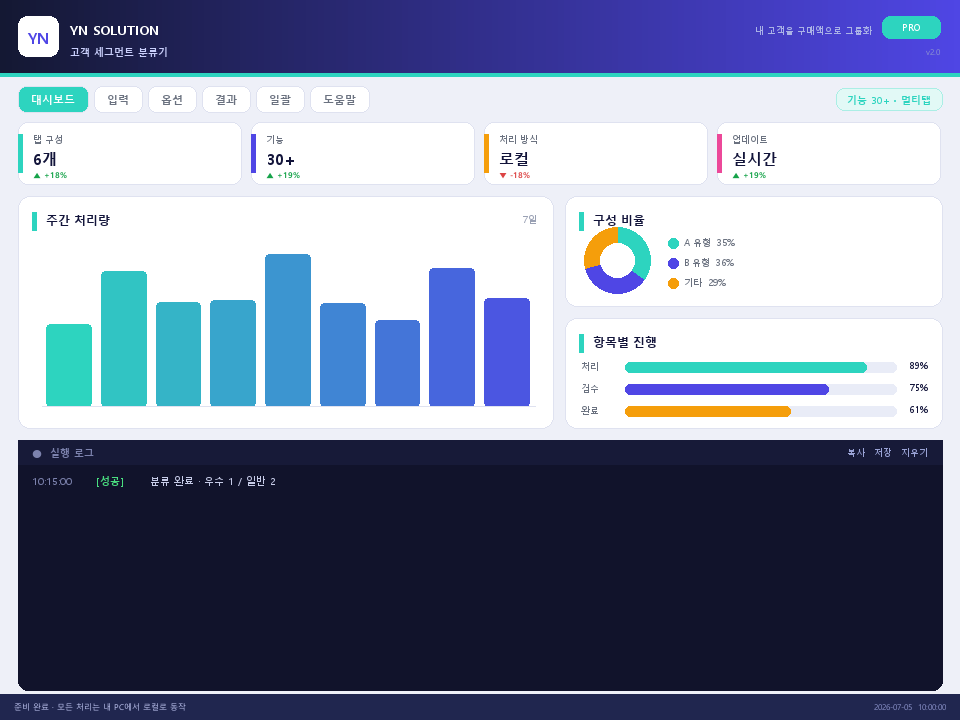The height and width of the screenshot is (720, 960).
Task: Click 지우기 to clear the log
Action: pyautogui.click(x=915, y=452)
